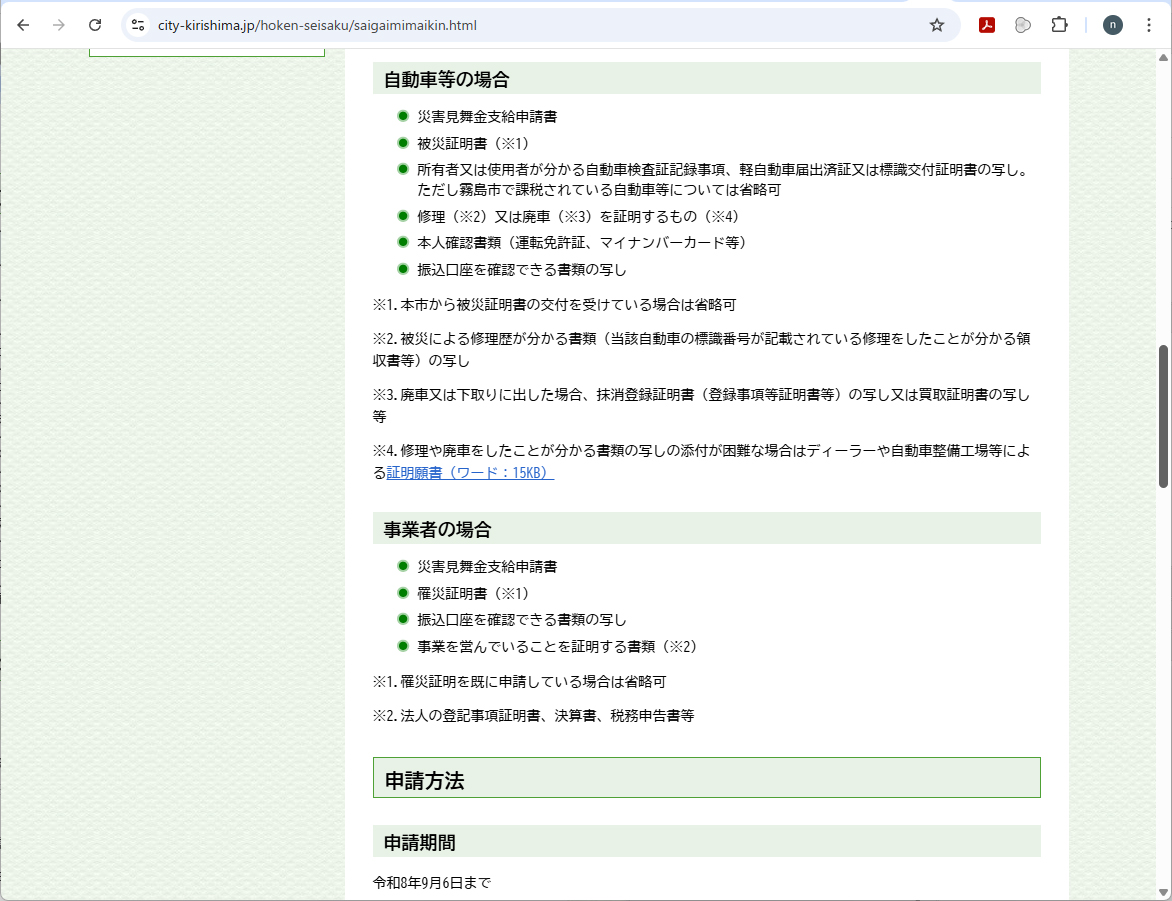Click the grayed Forward arrow button
This screenshot has height=901, width=1172.
click(59, 25)
